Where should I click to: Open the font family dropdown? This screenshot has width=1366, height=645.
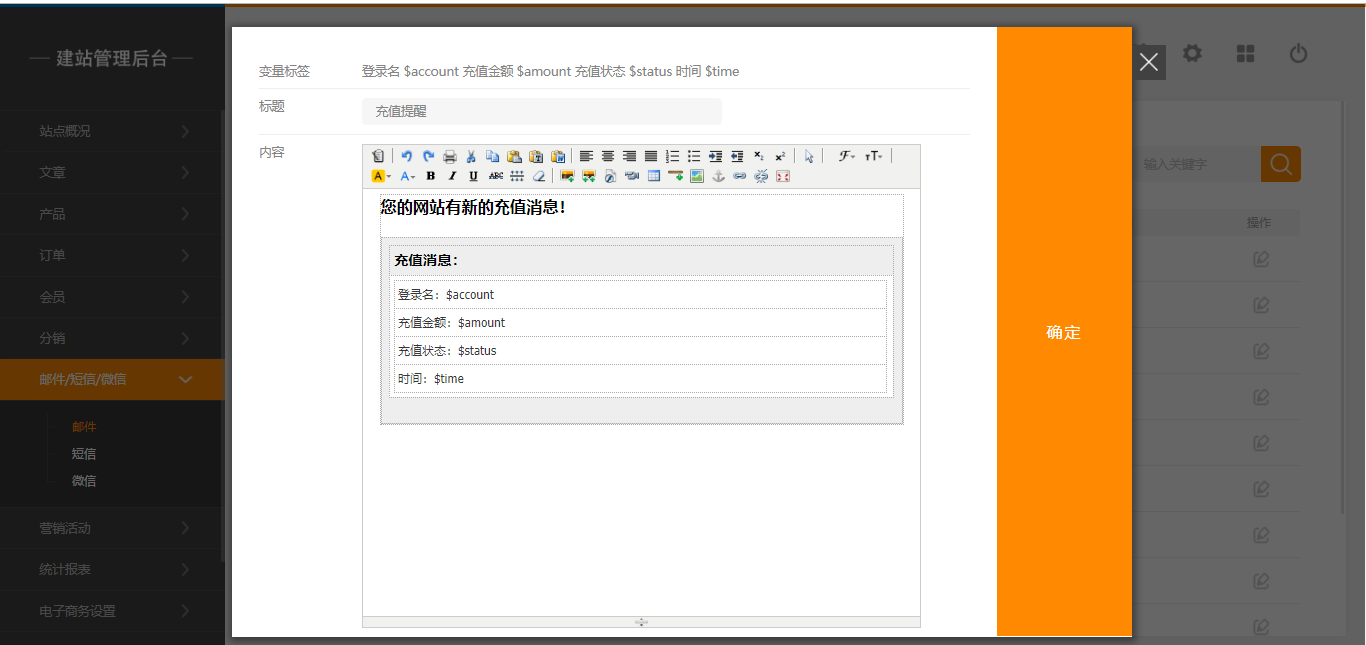coord(846,156)
